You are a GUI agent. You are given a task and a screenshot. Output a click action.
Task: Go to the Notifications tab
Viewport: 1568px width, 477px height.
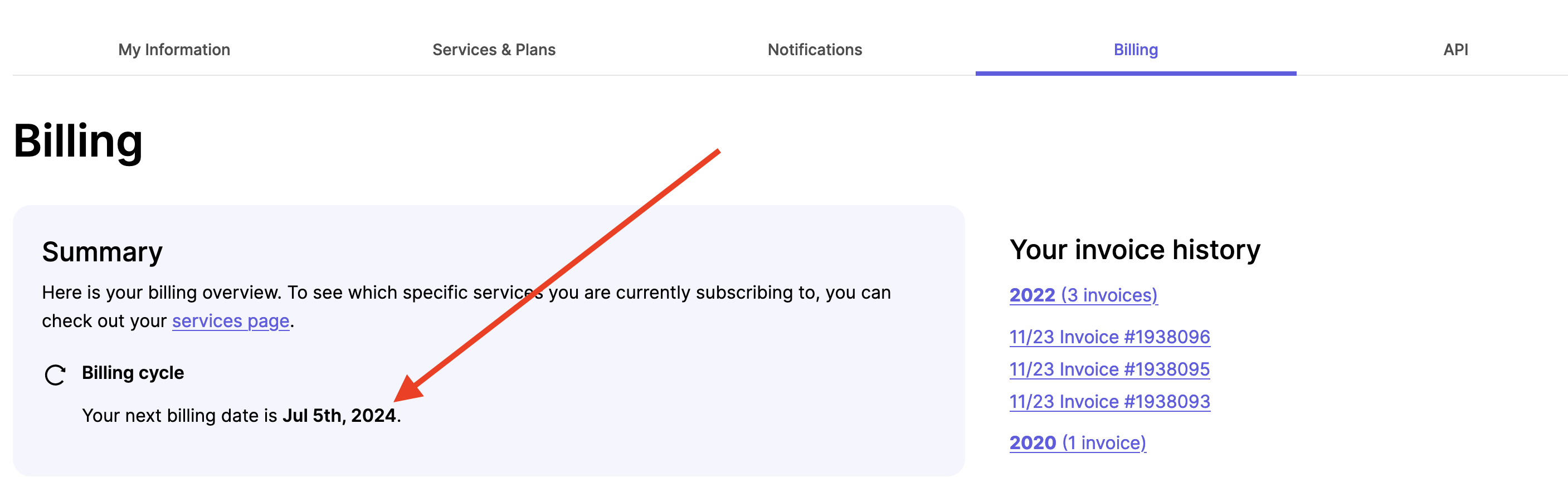point(815,49)
